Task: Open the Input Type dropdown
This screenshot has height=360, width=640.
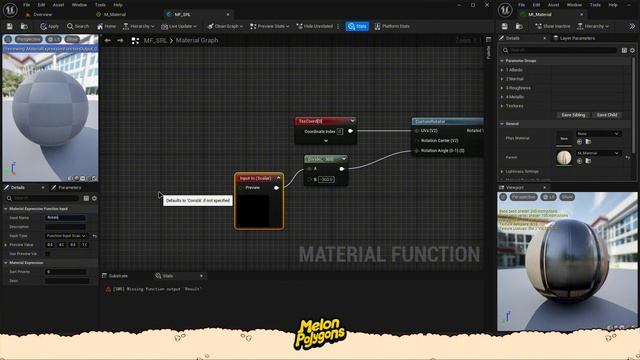Action: point(66,236)
